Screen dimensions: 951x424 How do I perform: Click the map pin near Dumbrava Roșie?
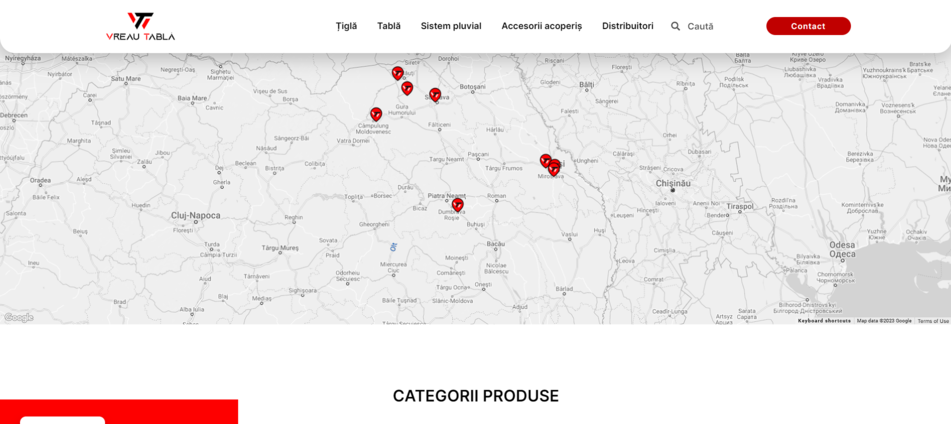pyautogui.click(x=457, y=203)
